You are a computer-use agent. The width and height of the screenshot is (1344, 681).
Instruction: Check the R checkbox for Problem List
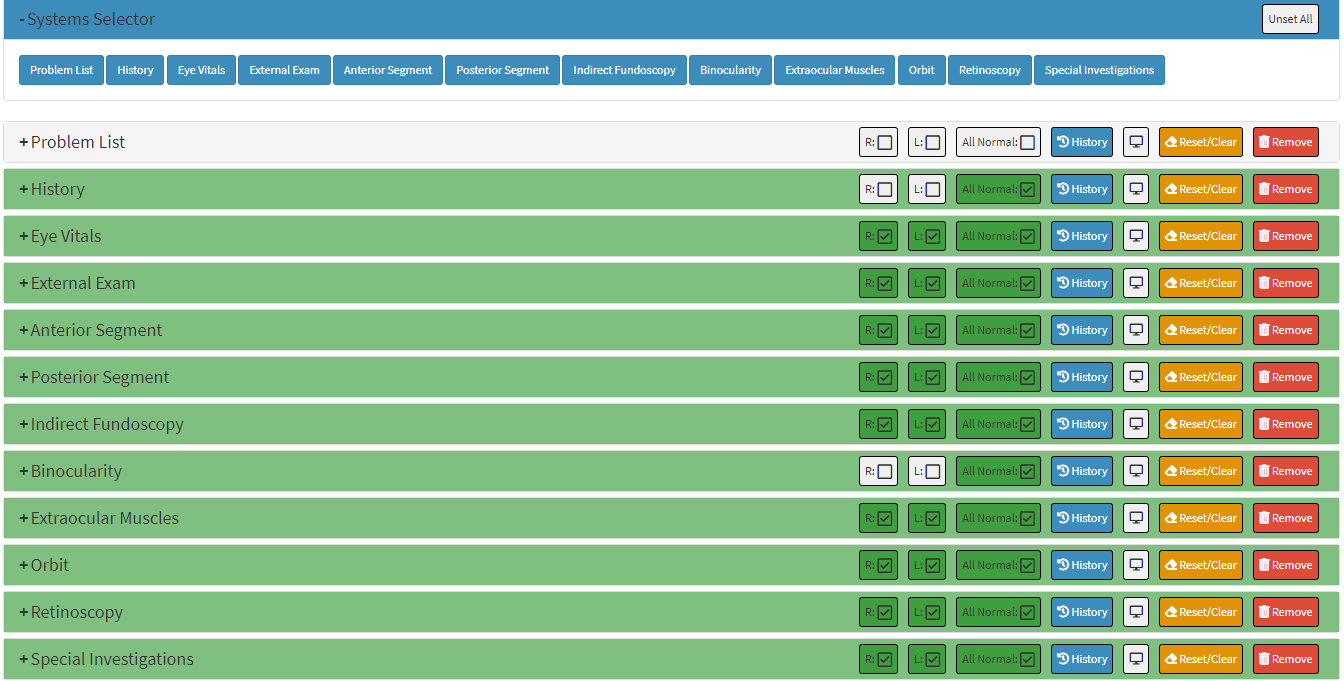[884, 142]
